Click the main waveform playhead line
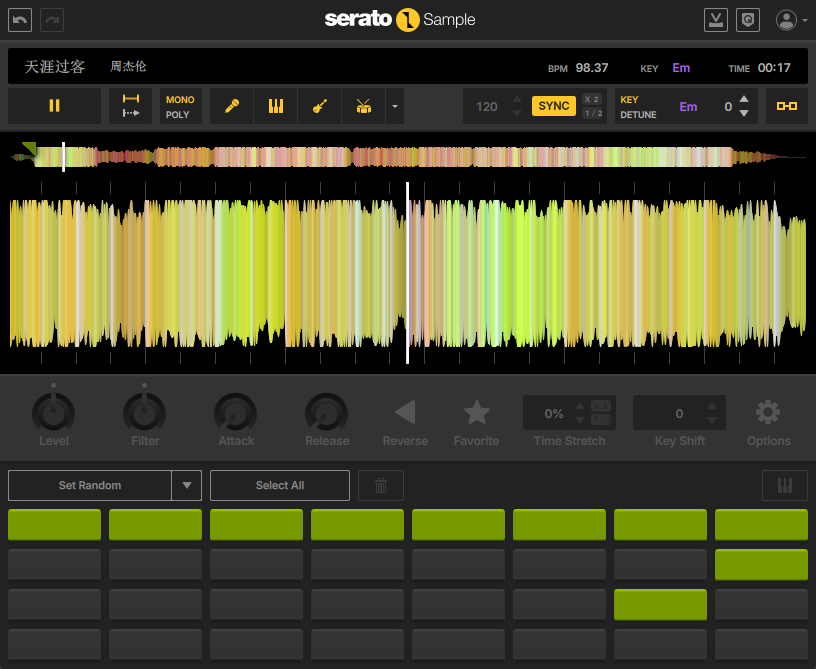 pyautogui.click(x=407, y=273)
